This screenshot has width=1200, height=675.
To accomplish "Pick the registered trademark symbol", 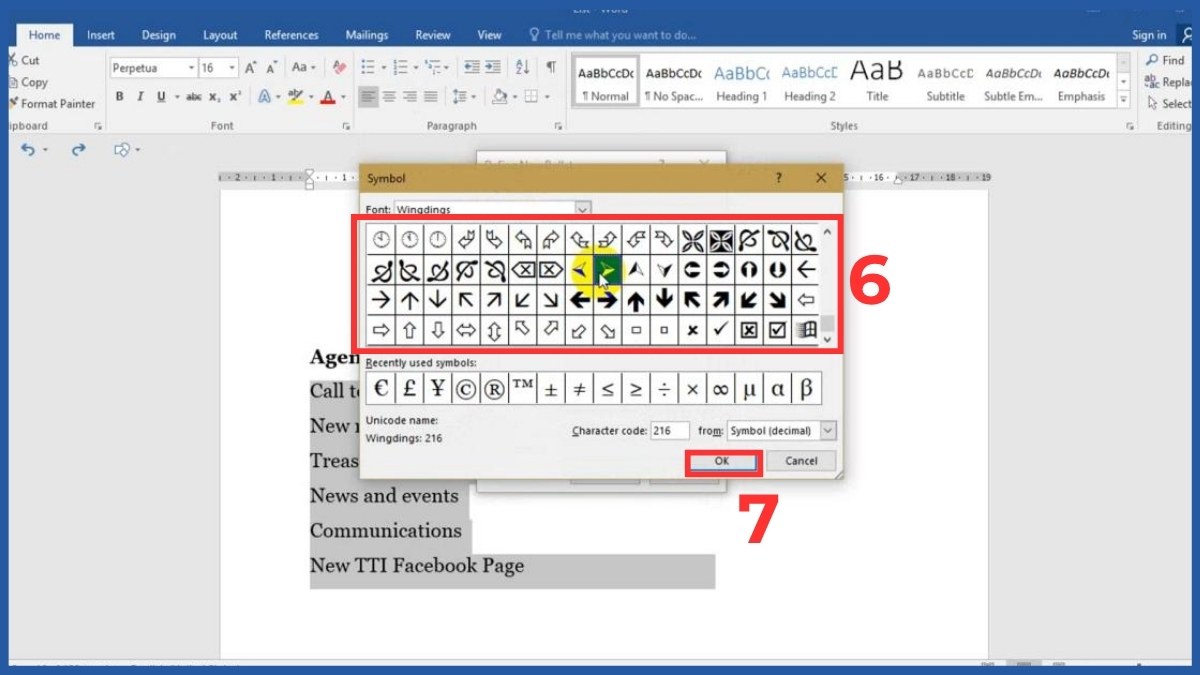I will (x=493, y=389).
